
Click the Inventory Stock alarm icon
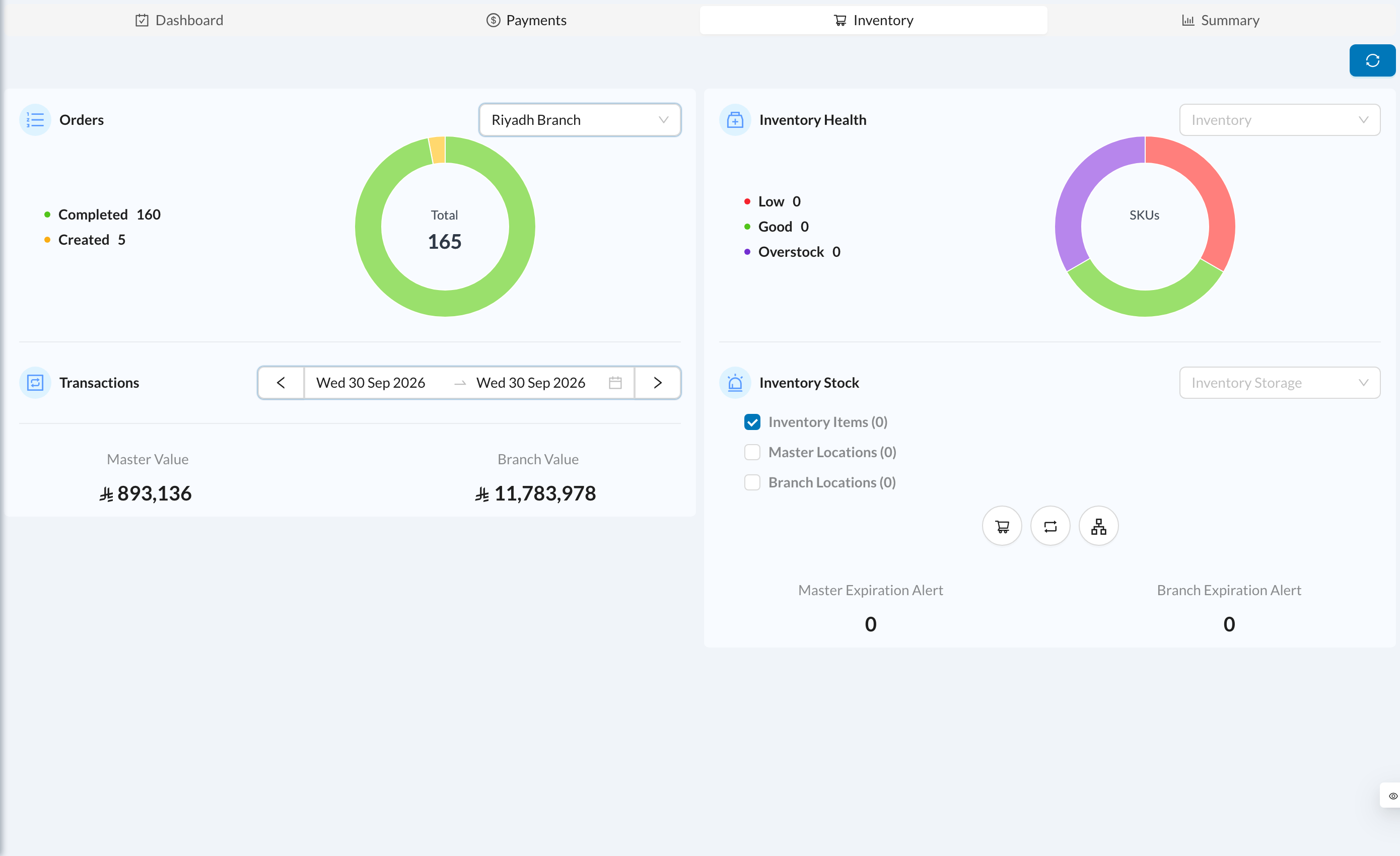(735, 383)
